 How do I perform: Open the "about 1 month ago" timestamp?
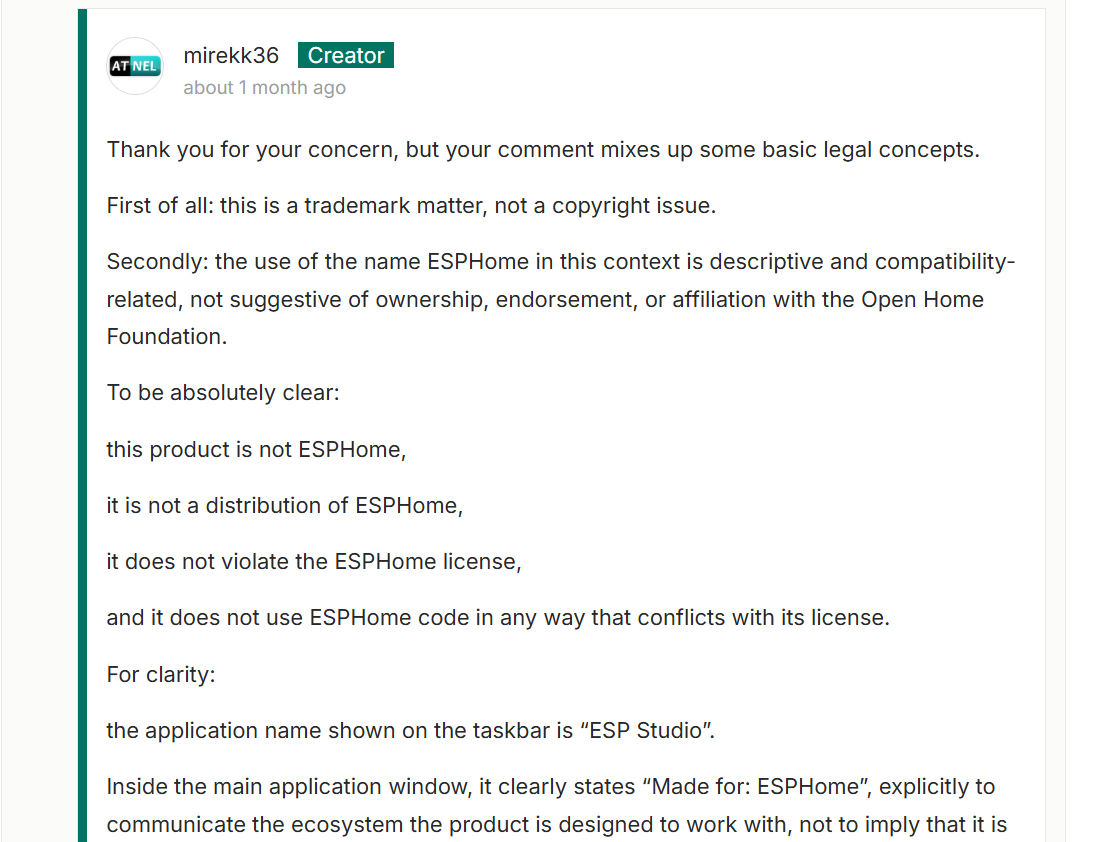[x=264, y=88]
